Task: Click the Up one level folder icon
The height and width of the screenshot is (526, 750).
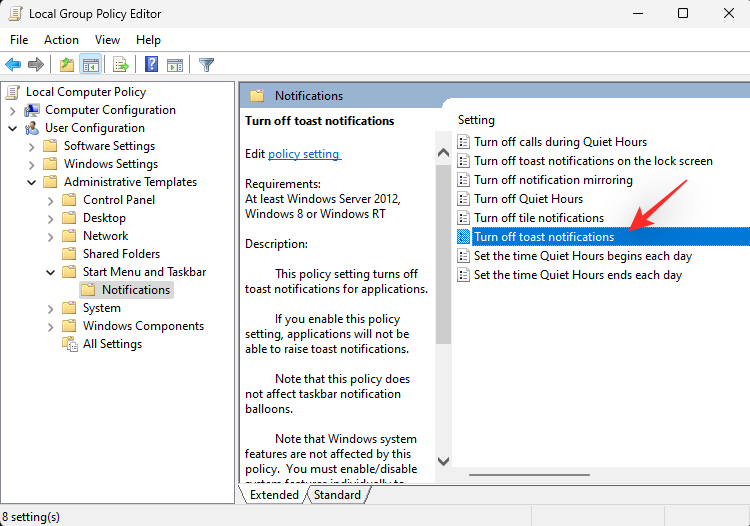Action: (x=67, y=65)
